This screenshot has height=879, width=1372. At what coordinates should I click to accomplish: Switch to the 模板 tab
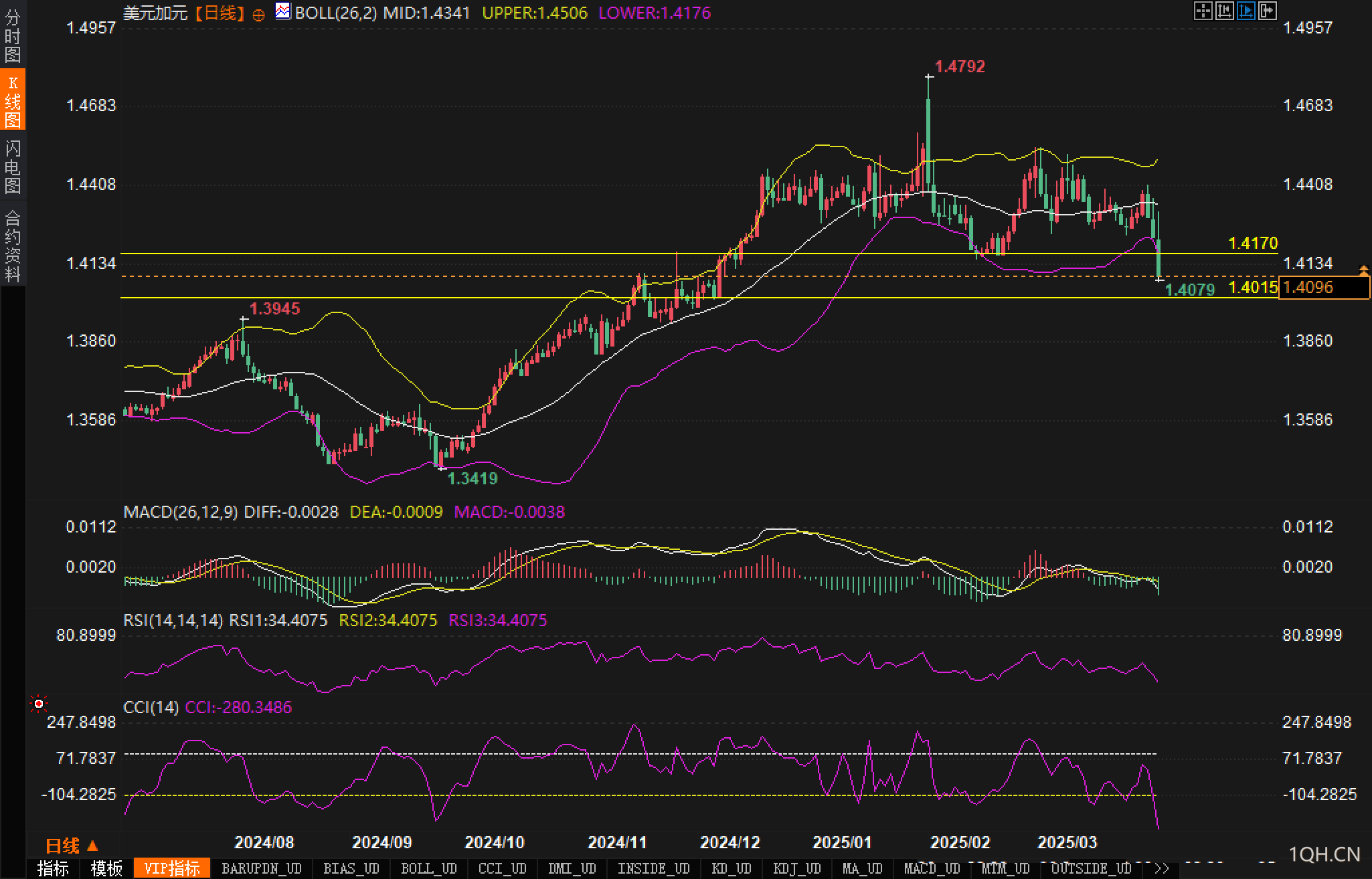click(x=106, y=869)
